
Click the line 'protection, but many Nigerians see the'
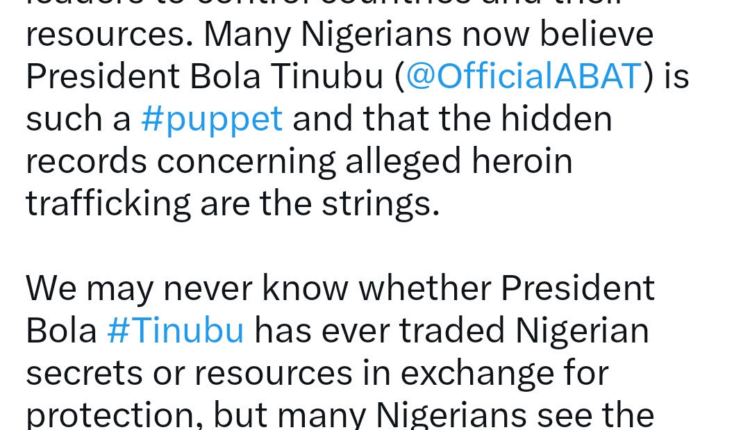(x=340, y=415)
